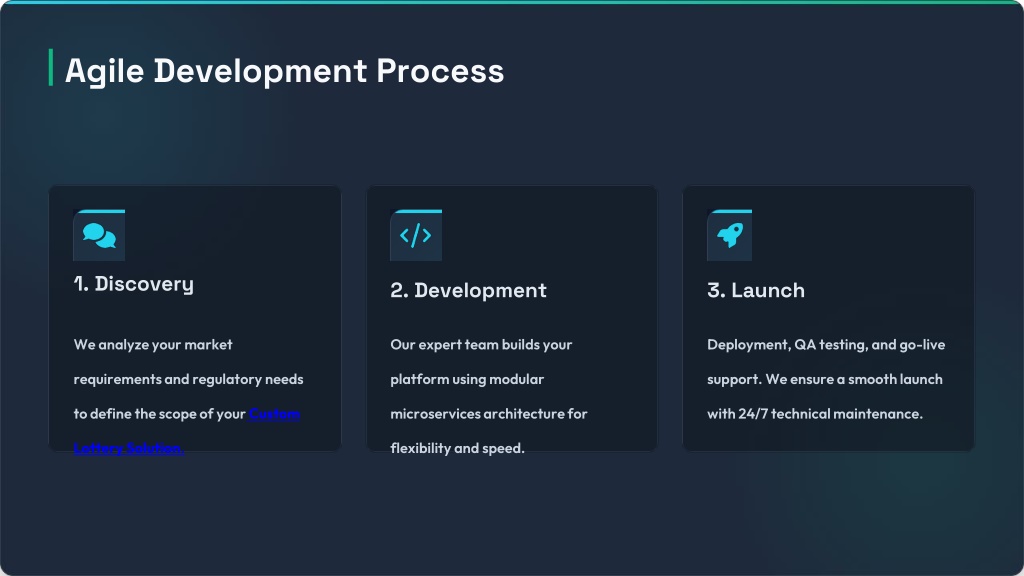Select the "2. Development" heading
1024x576 pixels.
pos(468,291)
